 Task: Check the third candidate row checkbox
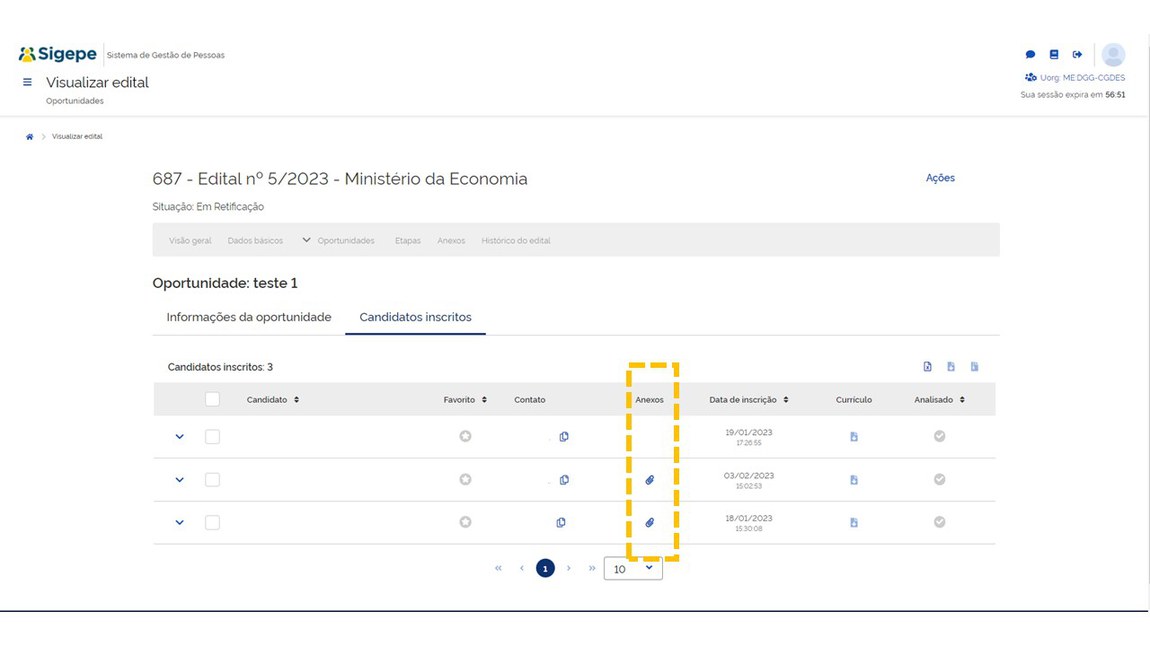(212, 522)
